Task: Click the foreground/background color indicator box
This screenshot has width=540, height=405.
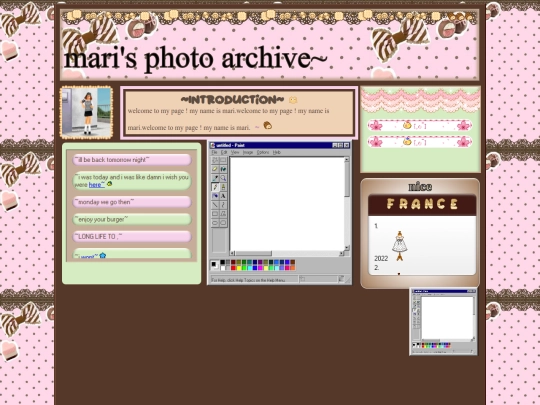Action: point(215,265)
